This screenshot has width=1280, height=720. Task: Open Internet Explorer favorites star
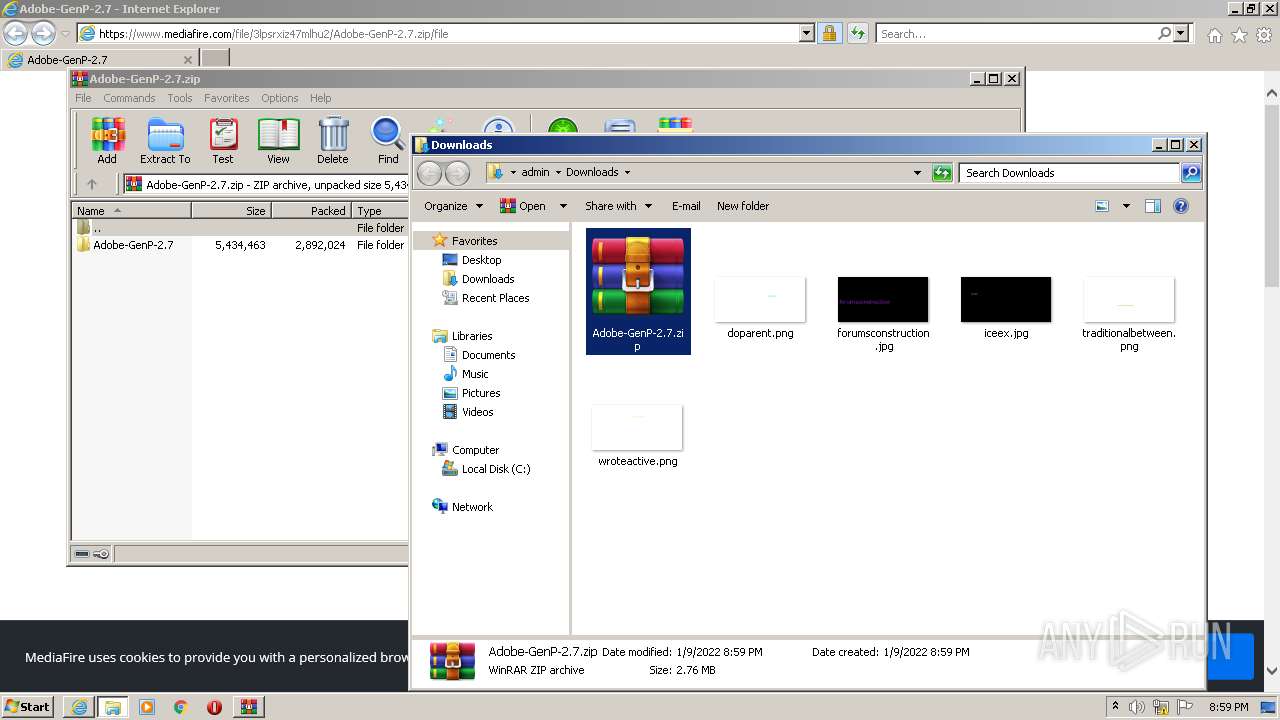click(x=1239, y=35)
